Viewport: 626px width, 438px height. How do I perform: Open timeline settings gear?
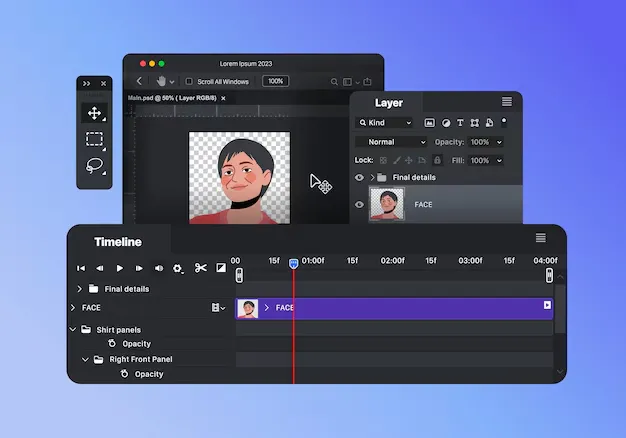(178, 268)
